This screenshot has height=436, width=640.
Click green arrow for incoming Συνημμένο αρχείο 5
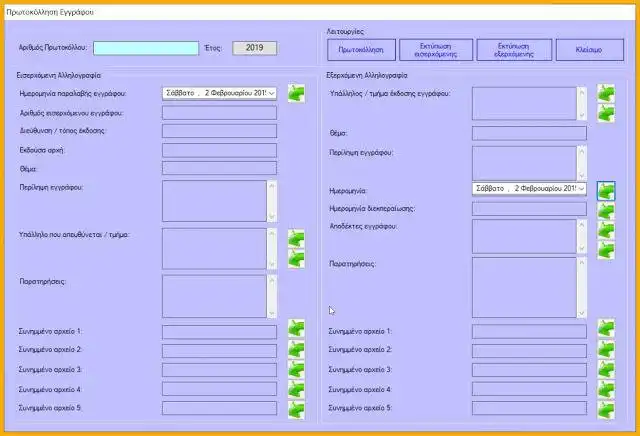coord(296,409)
